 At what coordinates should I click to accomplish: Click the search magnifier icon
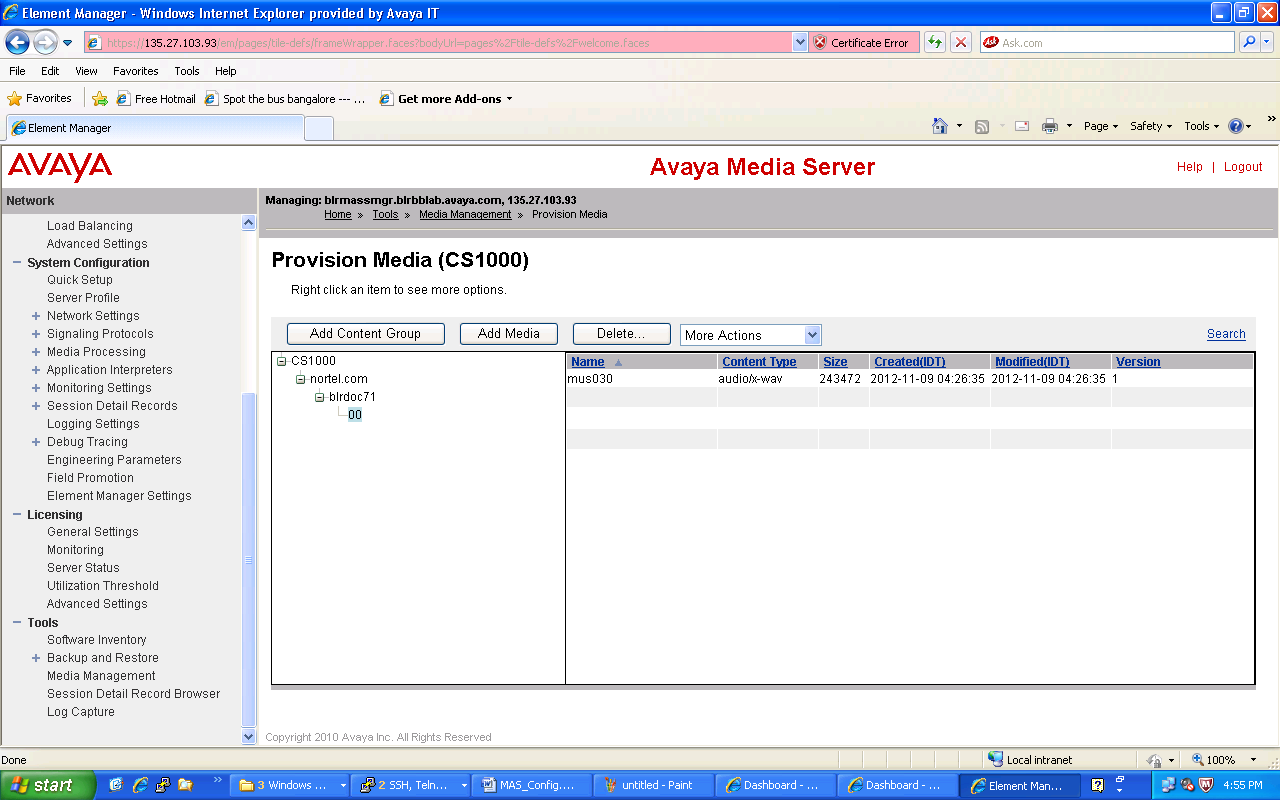point(1249,42)
